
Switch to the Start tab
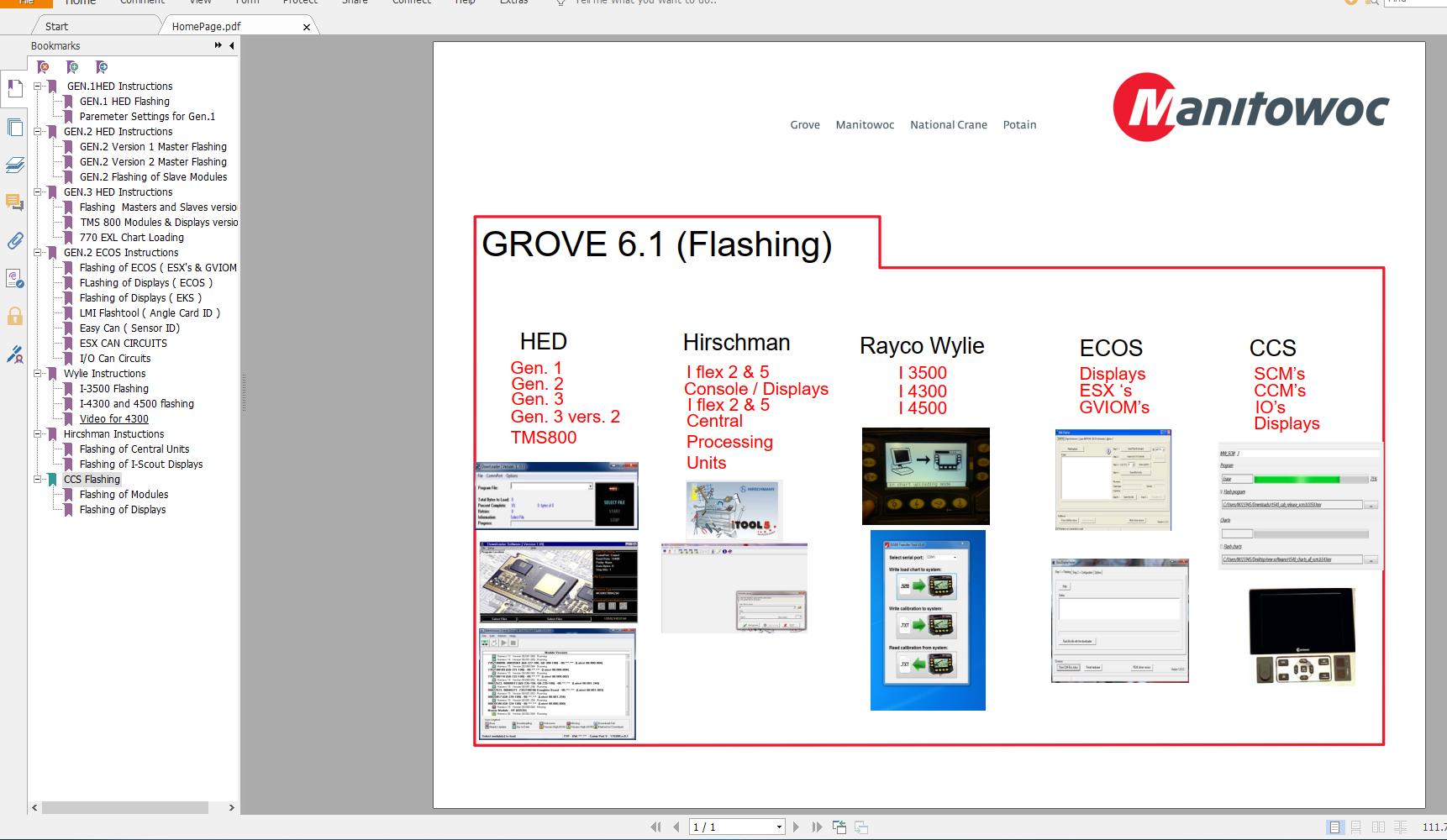point(56,26)
